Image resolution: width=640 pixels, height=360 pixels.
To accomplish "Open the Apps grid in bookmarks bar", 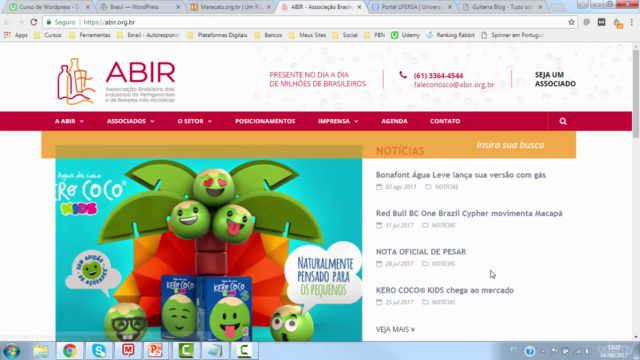I will (x=16, y=35).
